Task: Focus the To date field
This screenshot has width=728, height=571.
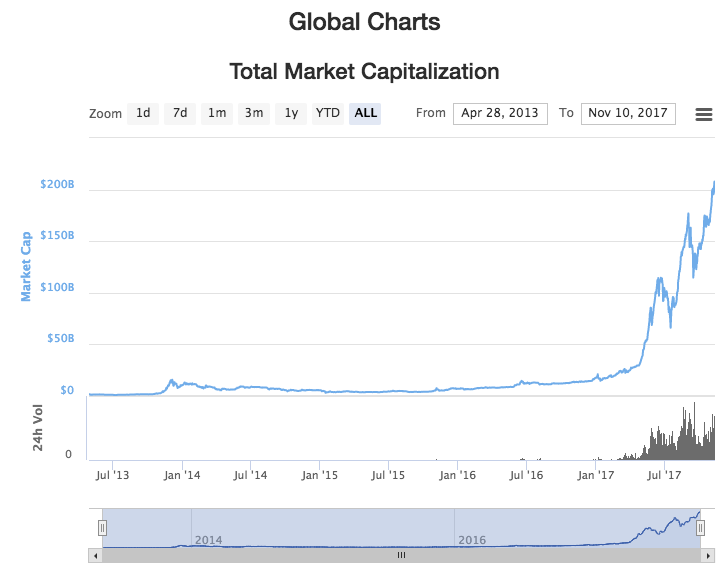Action: (628, 113)
